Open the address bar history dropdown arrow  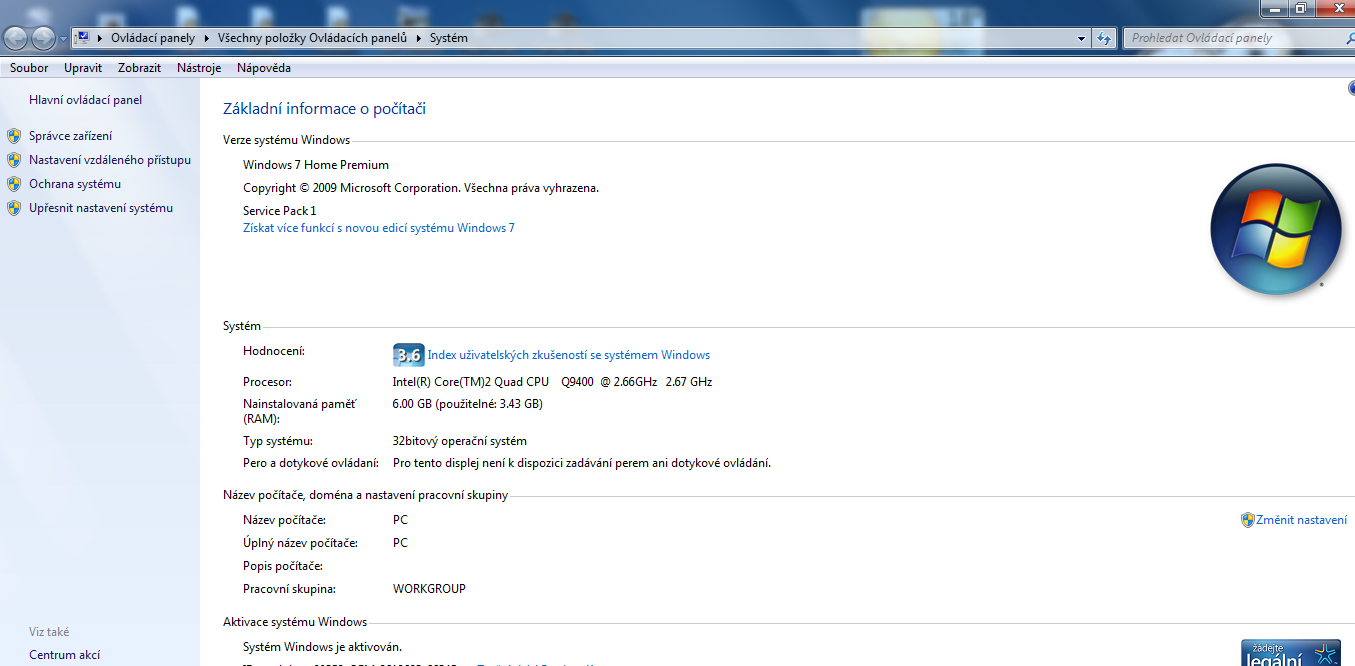point(1082,38)
